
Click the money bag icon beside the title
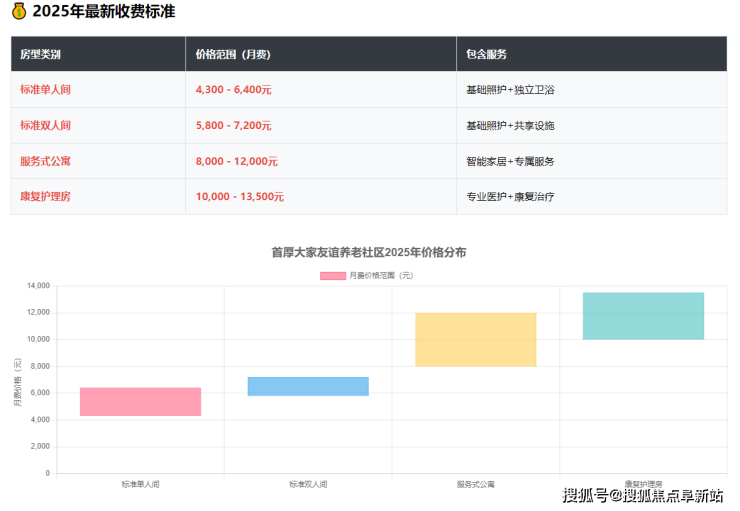click(x=19, y=12)
